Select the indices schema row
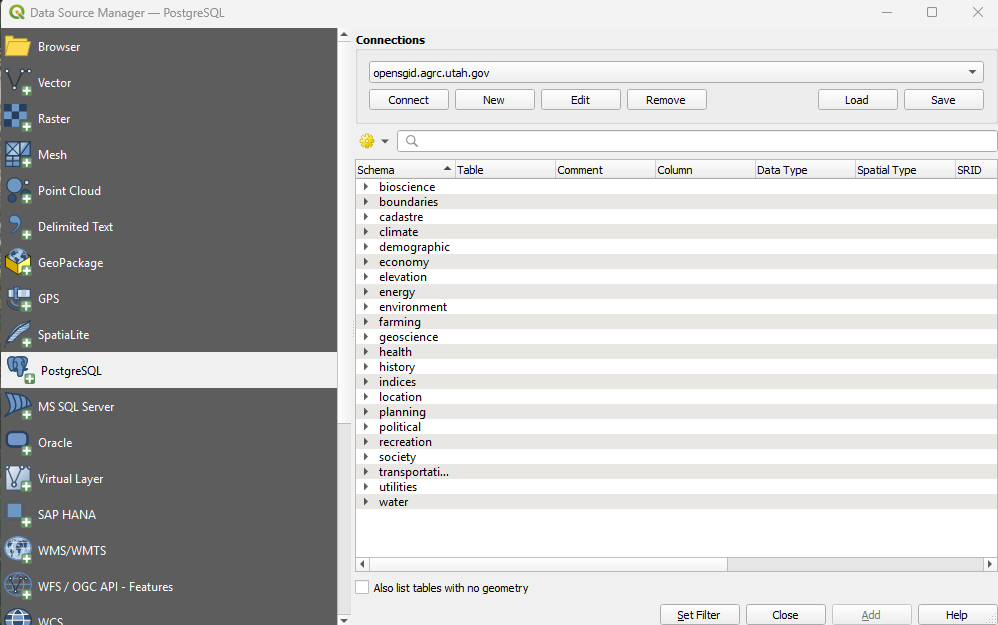This screenshot has width=998, height=625. [676, 381]
